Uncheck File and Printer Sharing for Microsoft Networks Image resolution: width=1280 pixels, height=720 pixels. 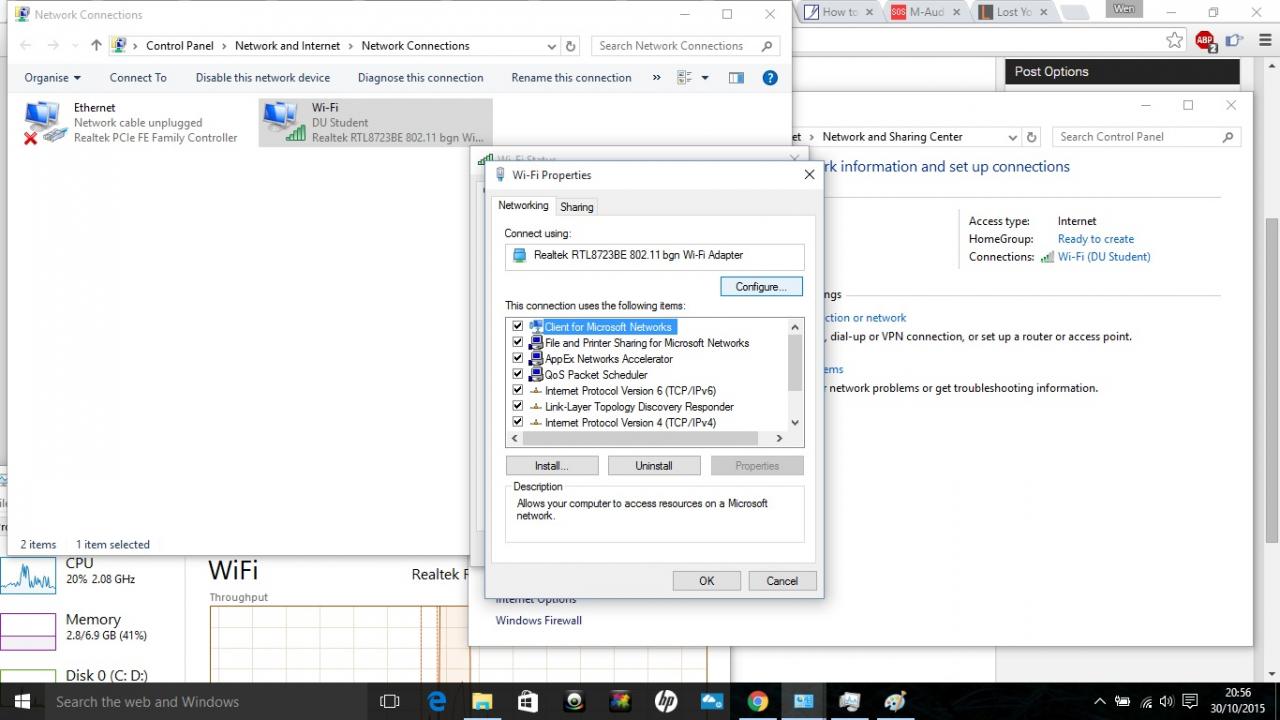(x=518, y=342)
